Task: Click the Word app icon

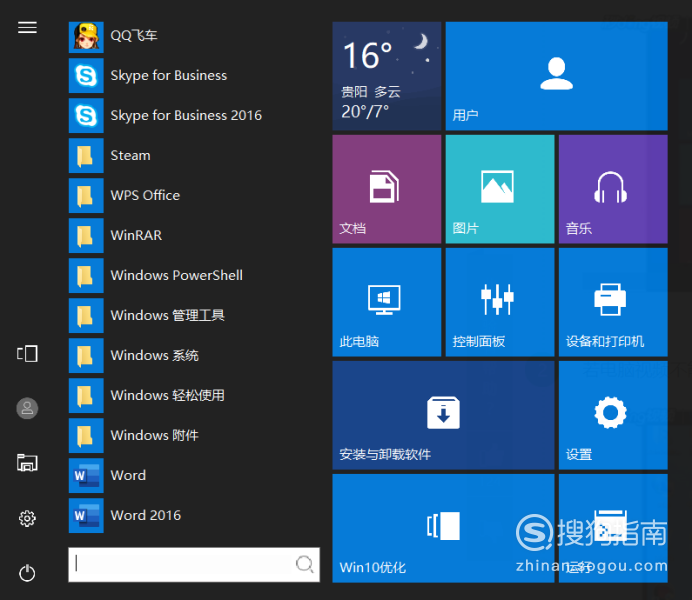Action: [x=86, y=475]
